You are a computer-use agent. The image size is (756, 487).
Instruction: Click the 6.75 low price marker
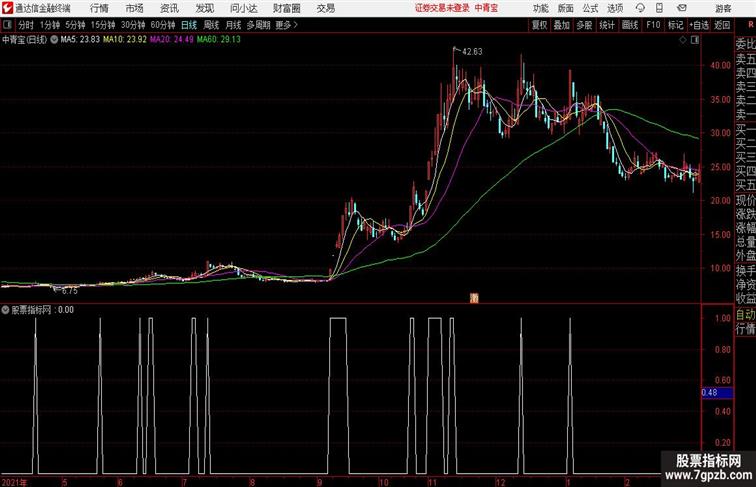[69, 291]
